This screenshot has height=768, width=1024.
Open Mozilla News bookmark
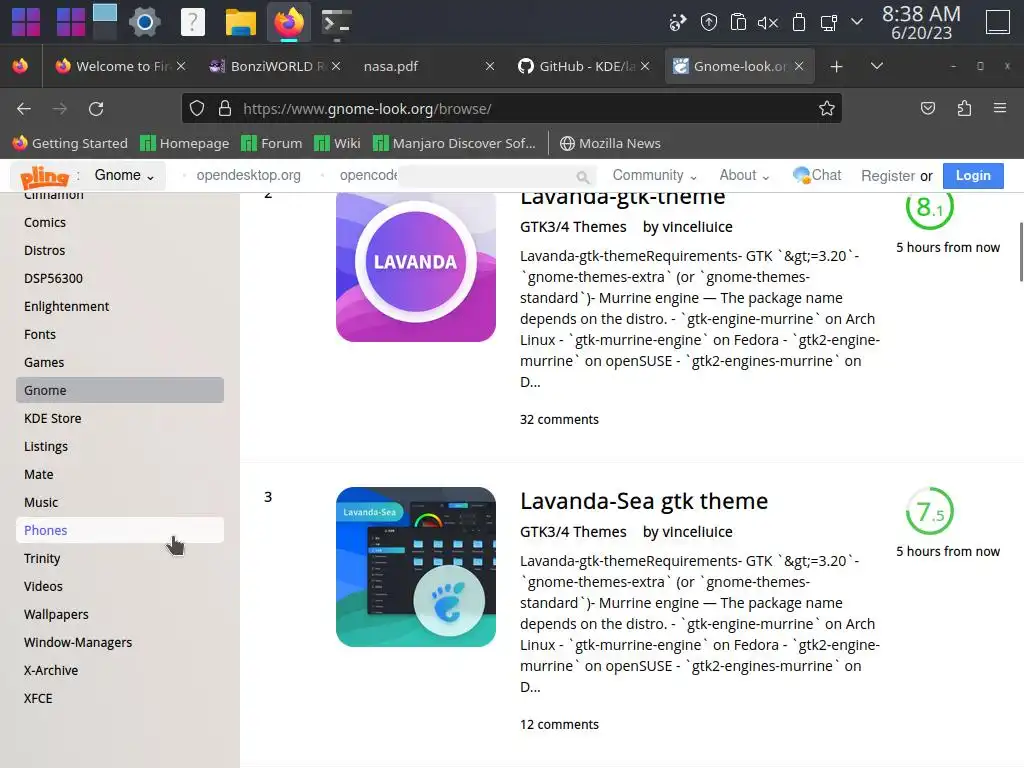pyautogui.click(x=611, y=143)
